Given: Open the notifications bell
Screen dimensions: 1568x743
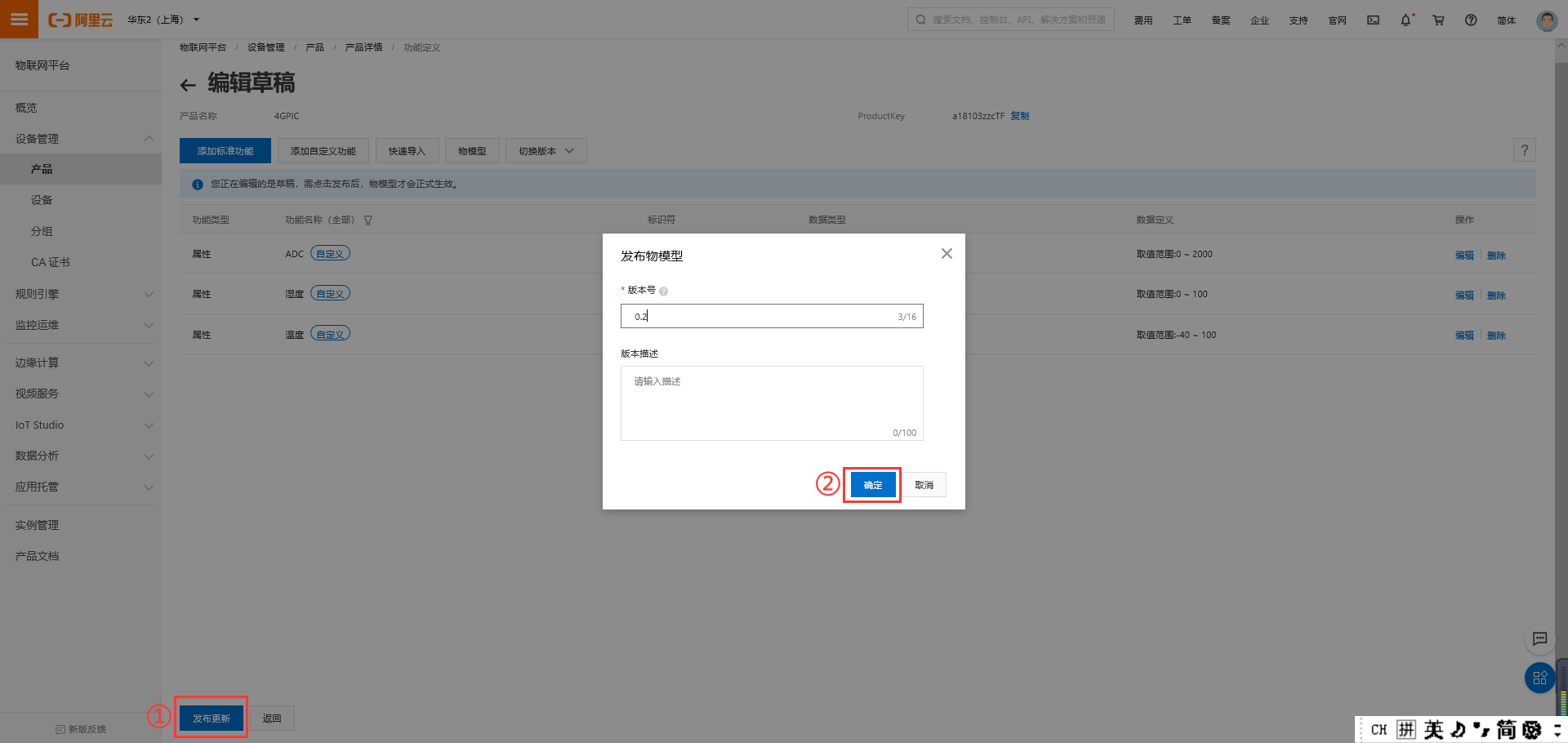Looking at the screenshot, I should pyautogui.click(x=1405, y=20).
